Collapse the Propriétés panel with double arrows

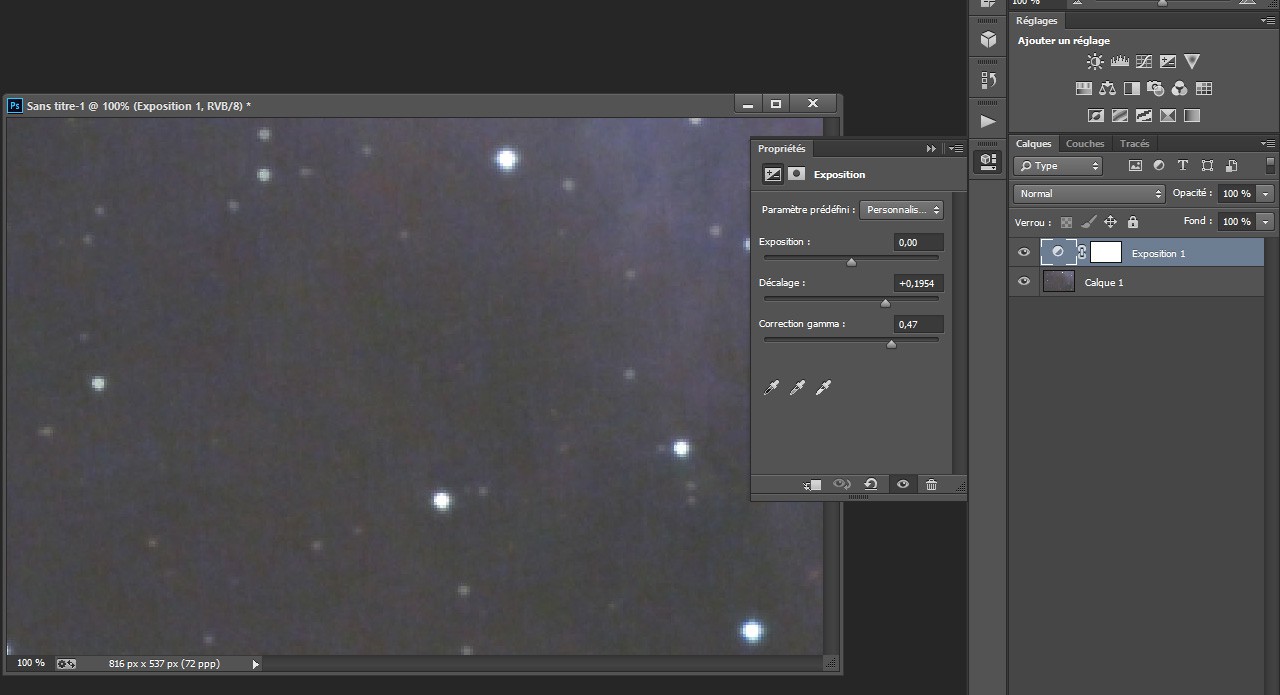click(931, 149)
